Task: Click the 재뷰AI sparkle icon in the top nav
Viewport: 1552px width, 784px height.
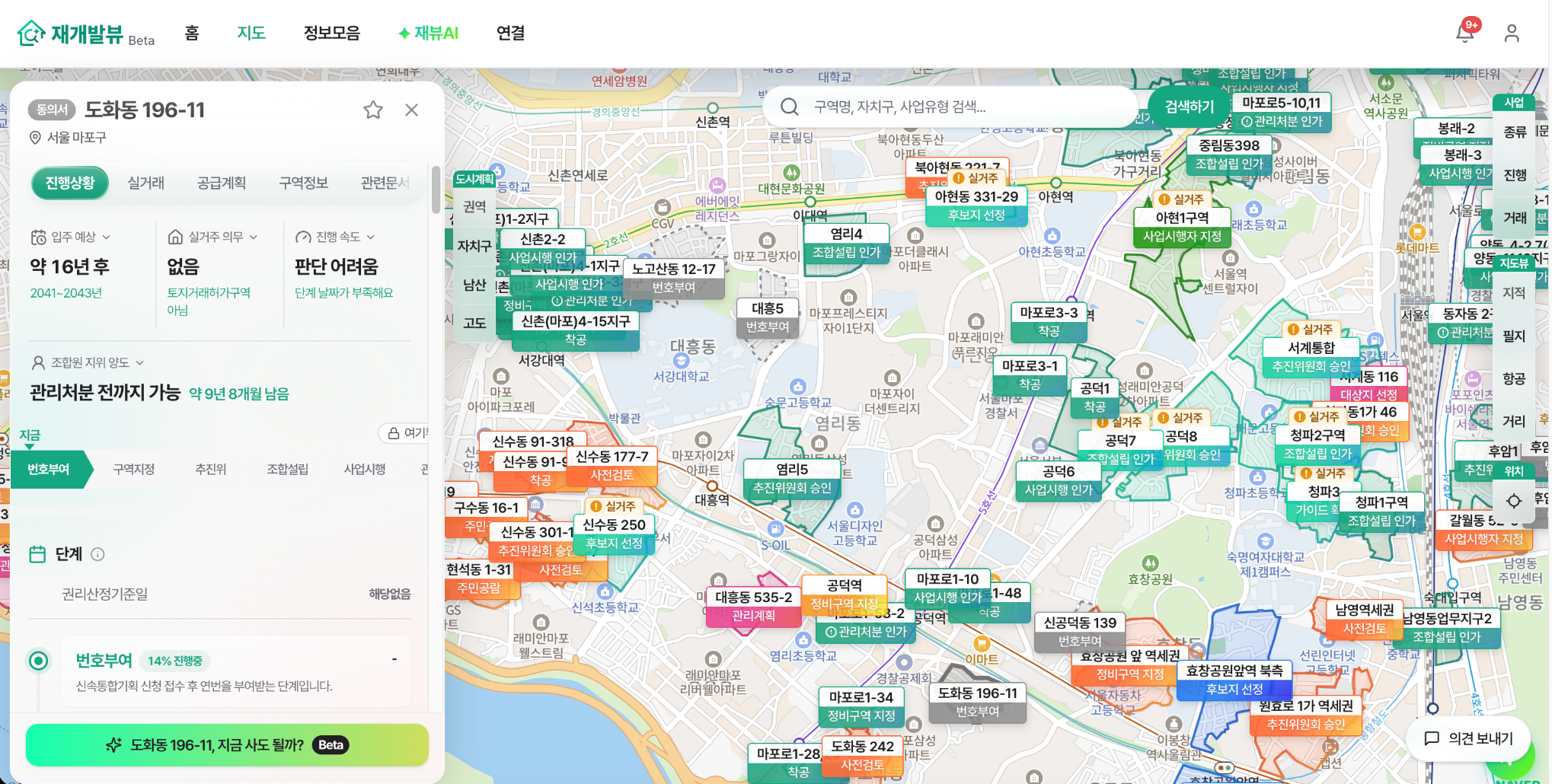Action: point(404,33)
